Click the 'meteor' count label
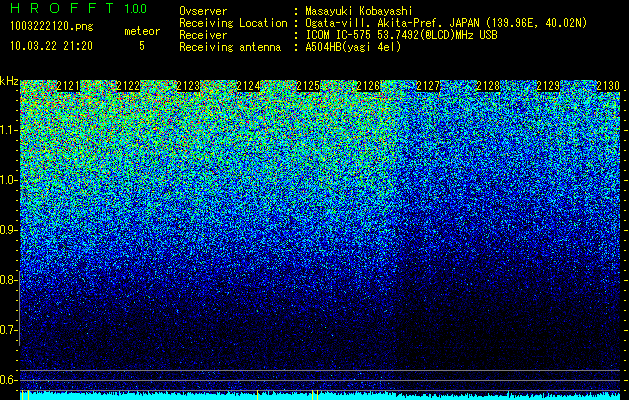This screenshot has width=629, height=400. [142, 31]
